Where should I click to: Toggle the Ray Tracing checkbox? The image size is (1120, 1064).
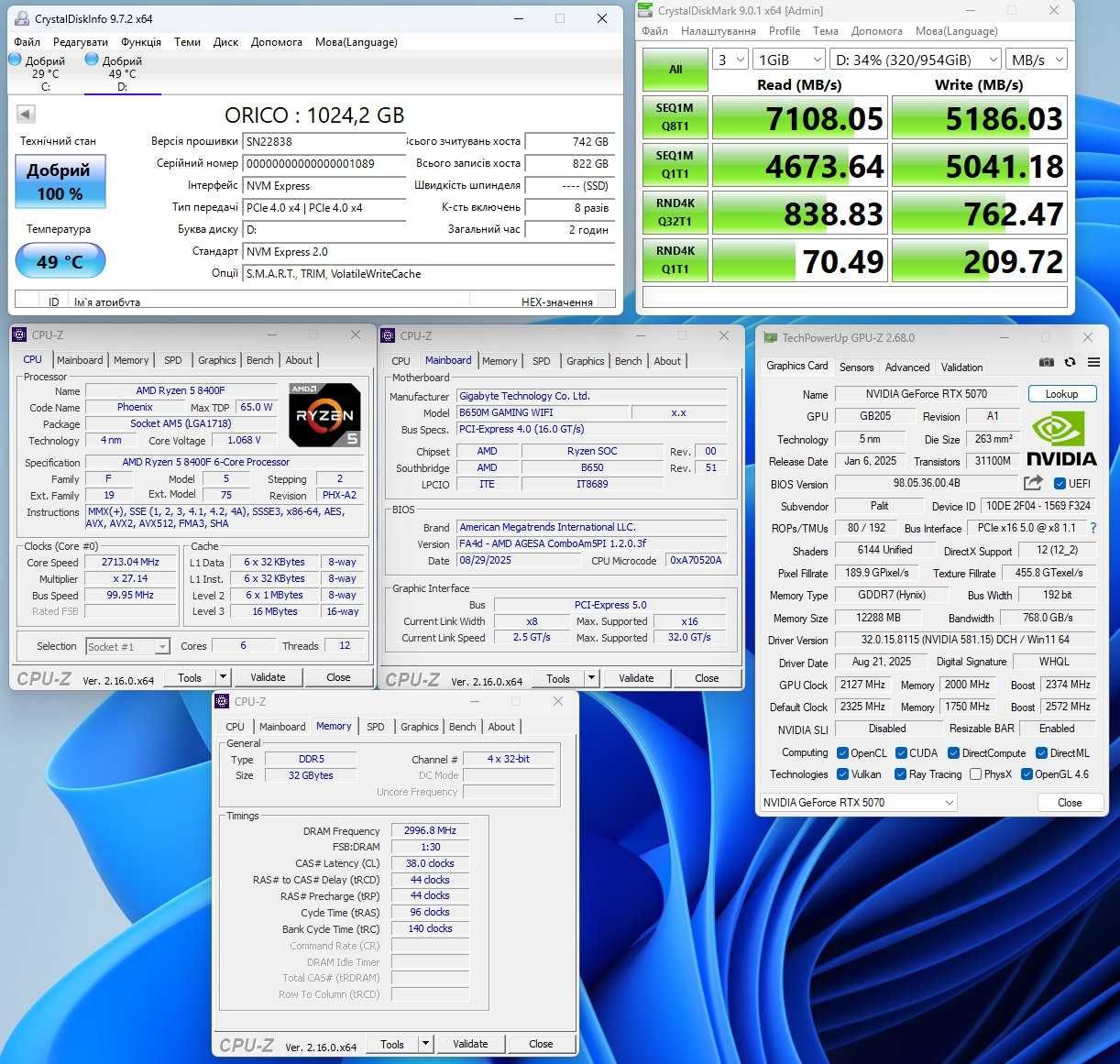(x=901, y=774)
